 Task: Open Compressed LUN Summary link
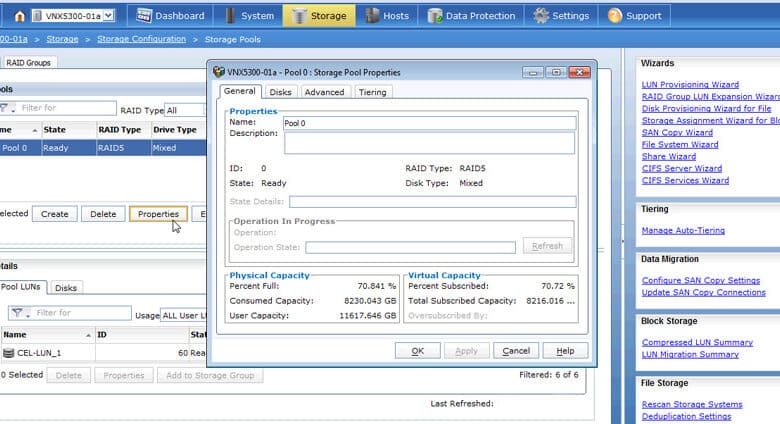pyautogui.click(x=697, y=342)
